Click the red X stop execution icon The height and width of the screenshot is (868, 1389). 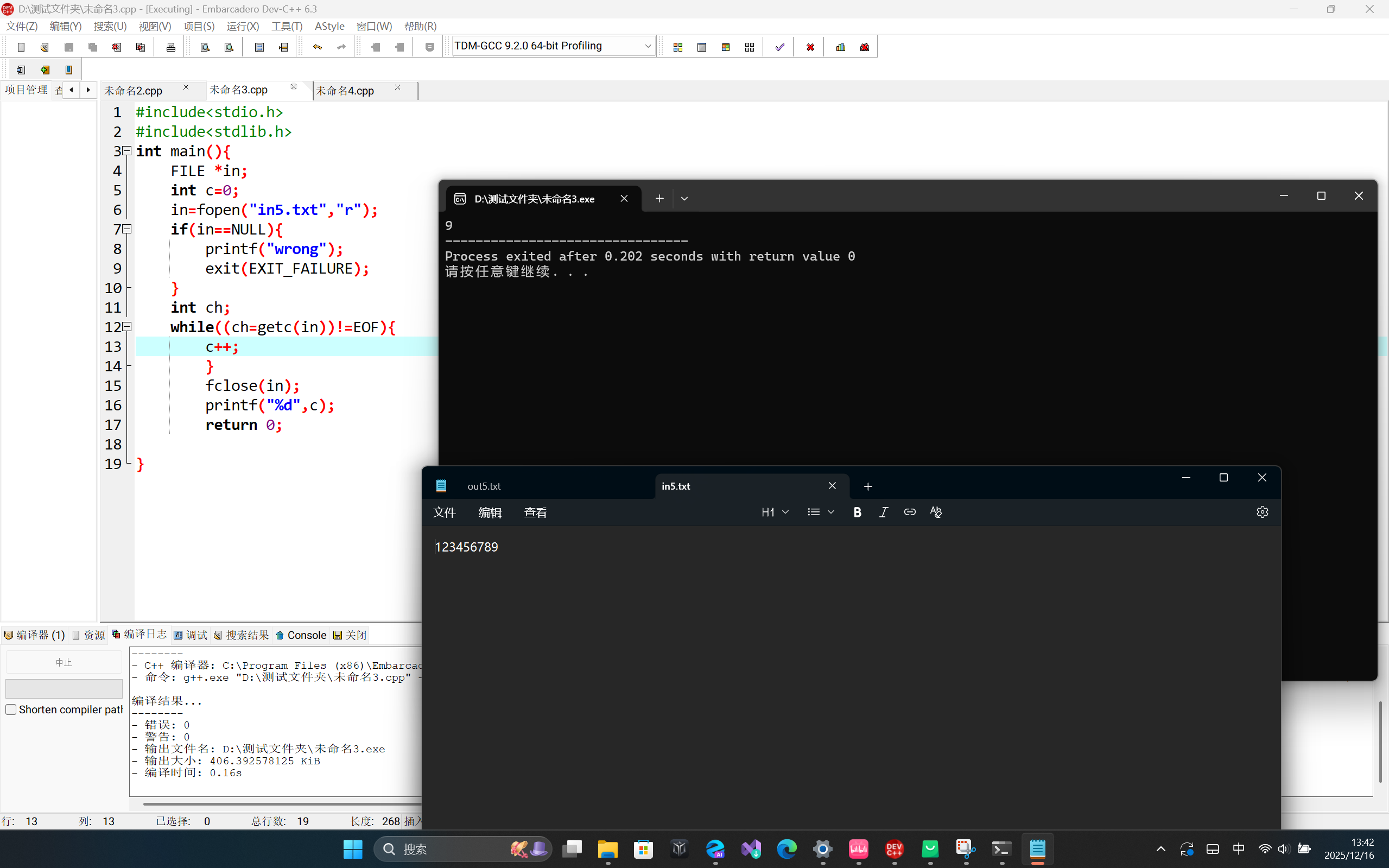point(810,47)
